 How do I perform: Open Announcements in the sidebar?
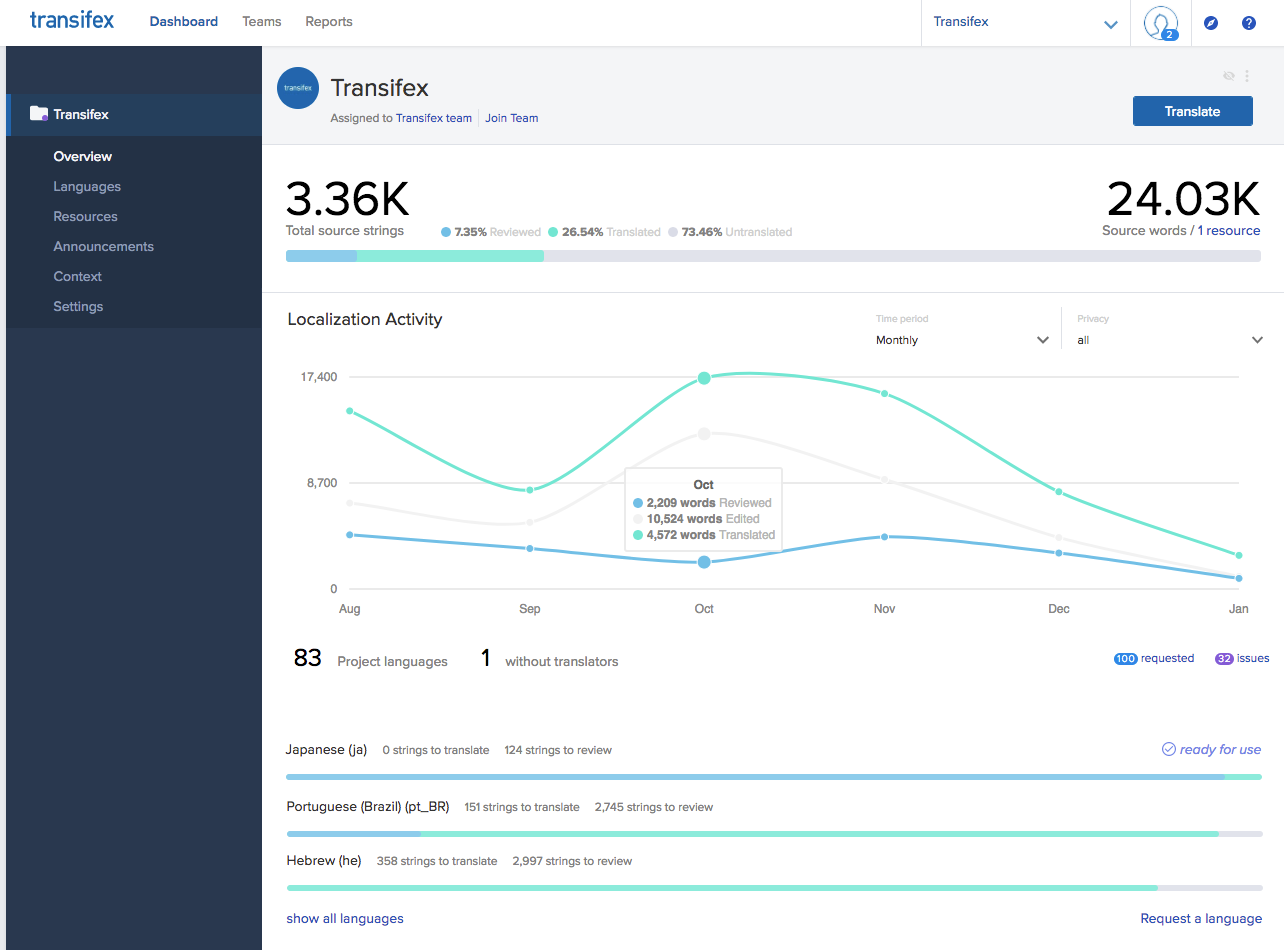(x=104, y=246)
